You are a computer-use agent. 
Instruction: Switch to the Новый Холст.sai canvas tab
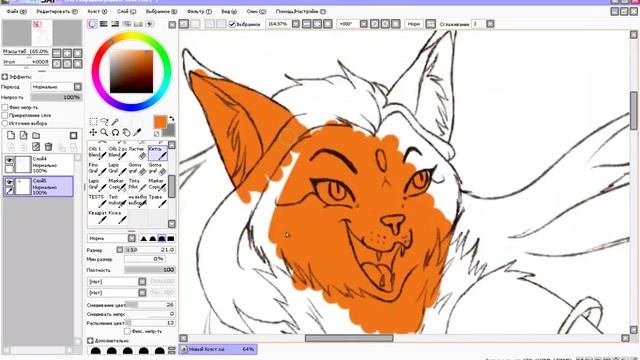(218, 349)
